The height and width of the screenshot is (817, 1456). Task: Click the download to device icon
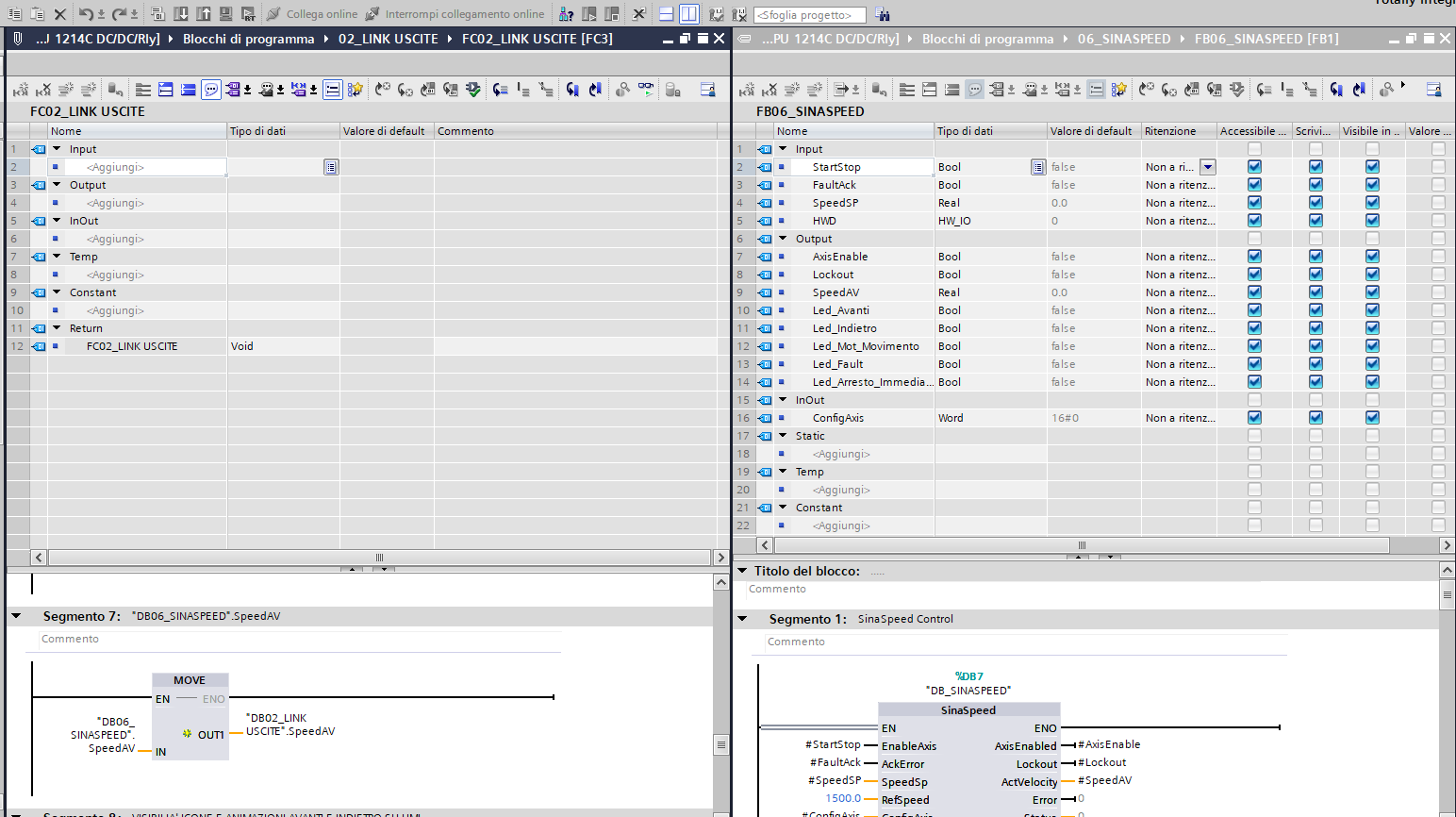click(x=181, y=14)
